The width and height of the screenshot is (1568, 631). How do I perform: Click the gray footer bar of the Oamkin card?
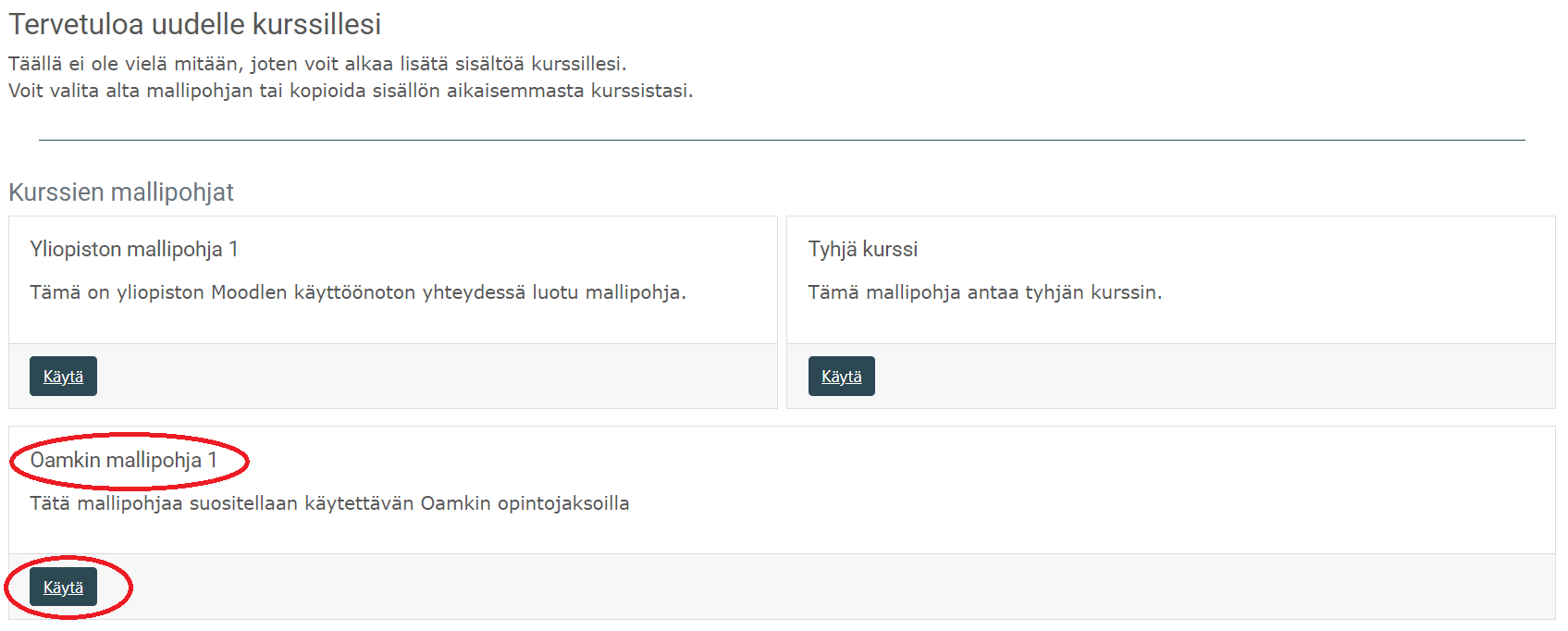pos(782,587)
